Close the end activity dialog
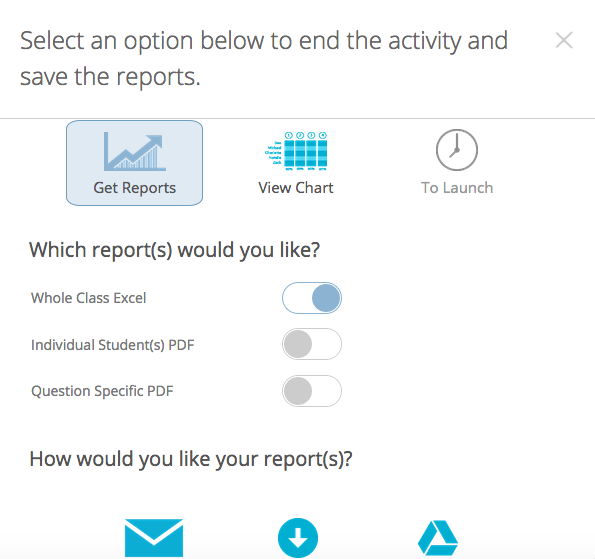 click(x=564, y=40)
